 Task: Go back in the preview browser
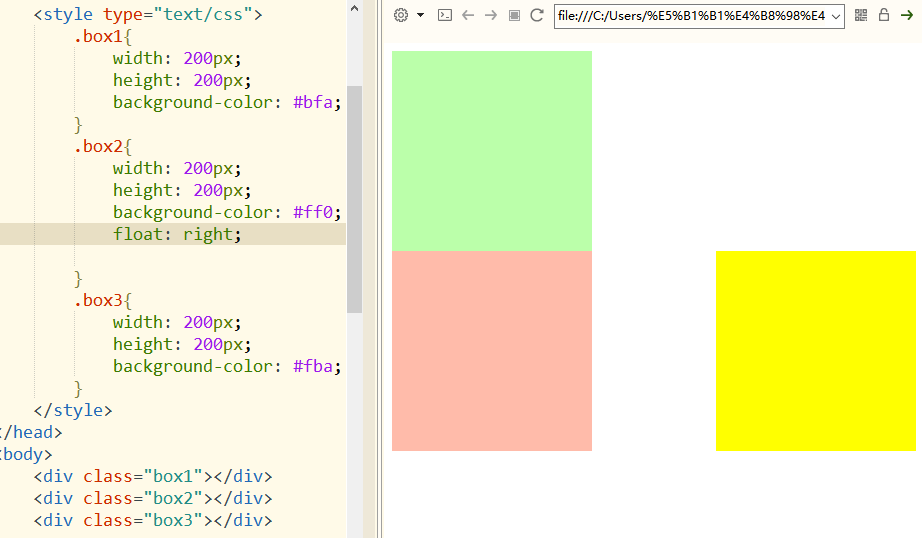tap(468, 15)
